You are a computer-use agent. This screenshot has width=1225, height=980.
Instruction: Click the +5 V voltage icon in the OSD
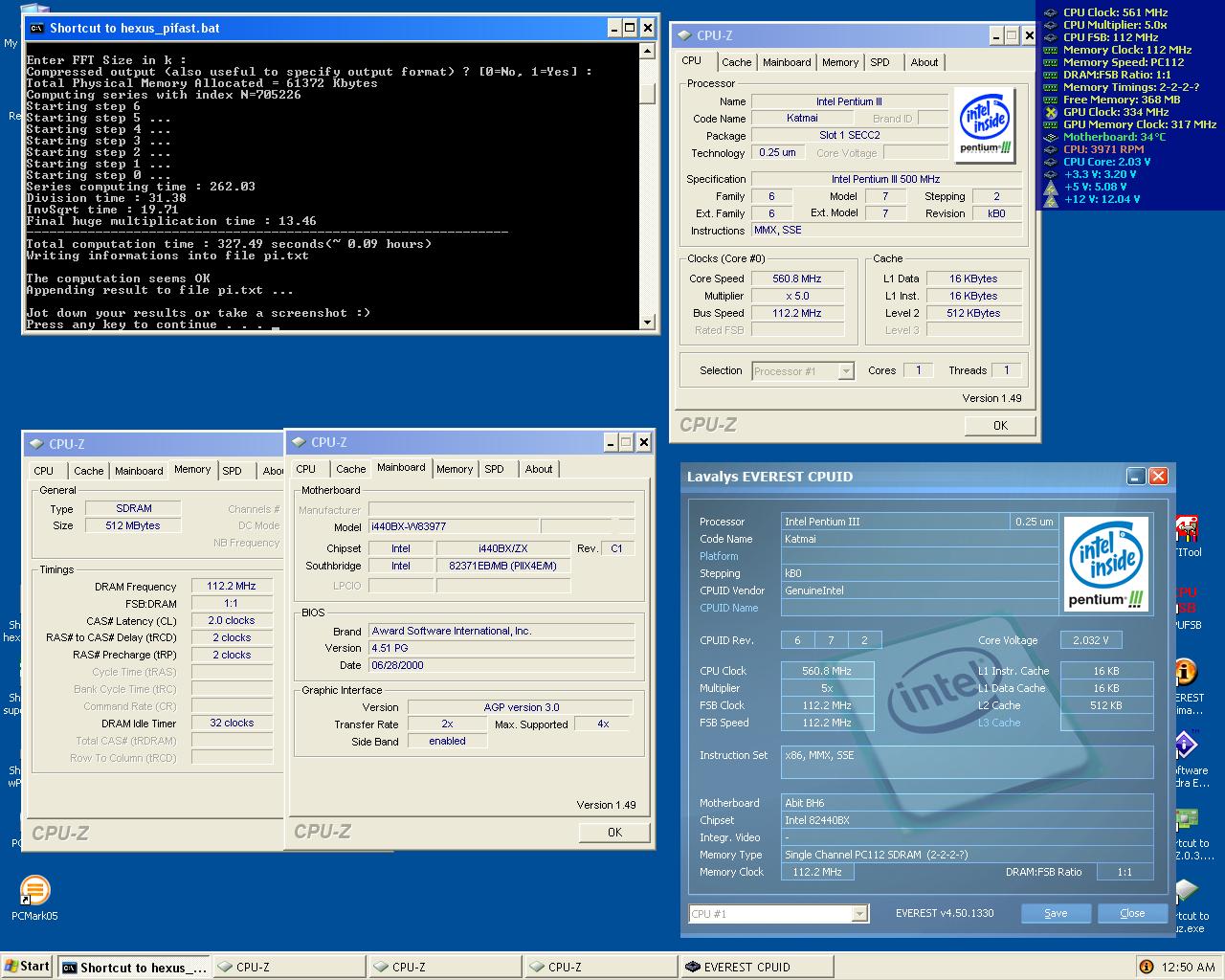click(x=1051, y=187)
